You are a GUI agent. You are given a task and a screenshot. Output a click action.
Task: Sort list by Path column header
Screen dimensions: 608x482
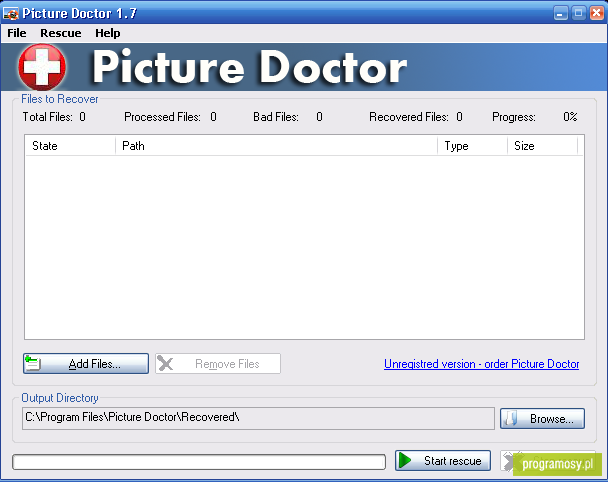click(276, 146)
